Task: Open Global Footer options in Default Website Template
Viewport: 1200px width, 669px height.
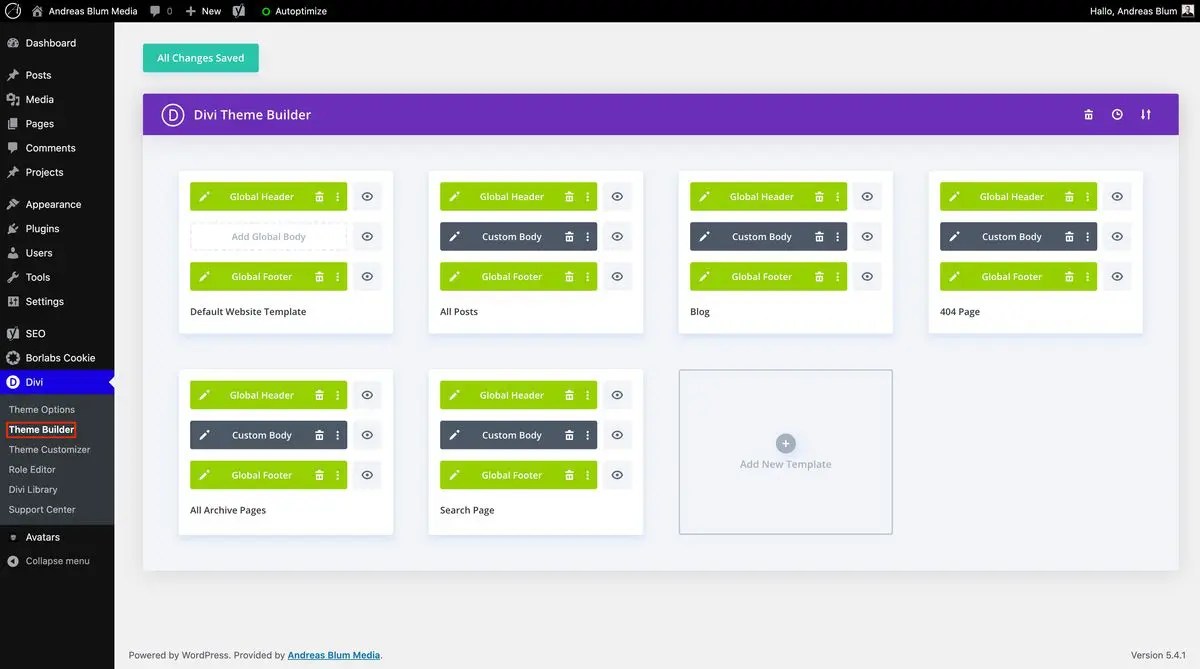Action: tap(338, 277)
